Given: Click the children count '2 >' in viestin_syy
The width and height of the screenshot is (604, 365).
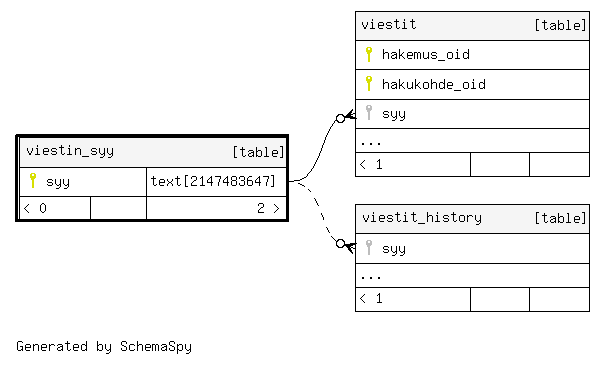Looking at the screenshot, I should (x=268, y=208).
